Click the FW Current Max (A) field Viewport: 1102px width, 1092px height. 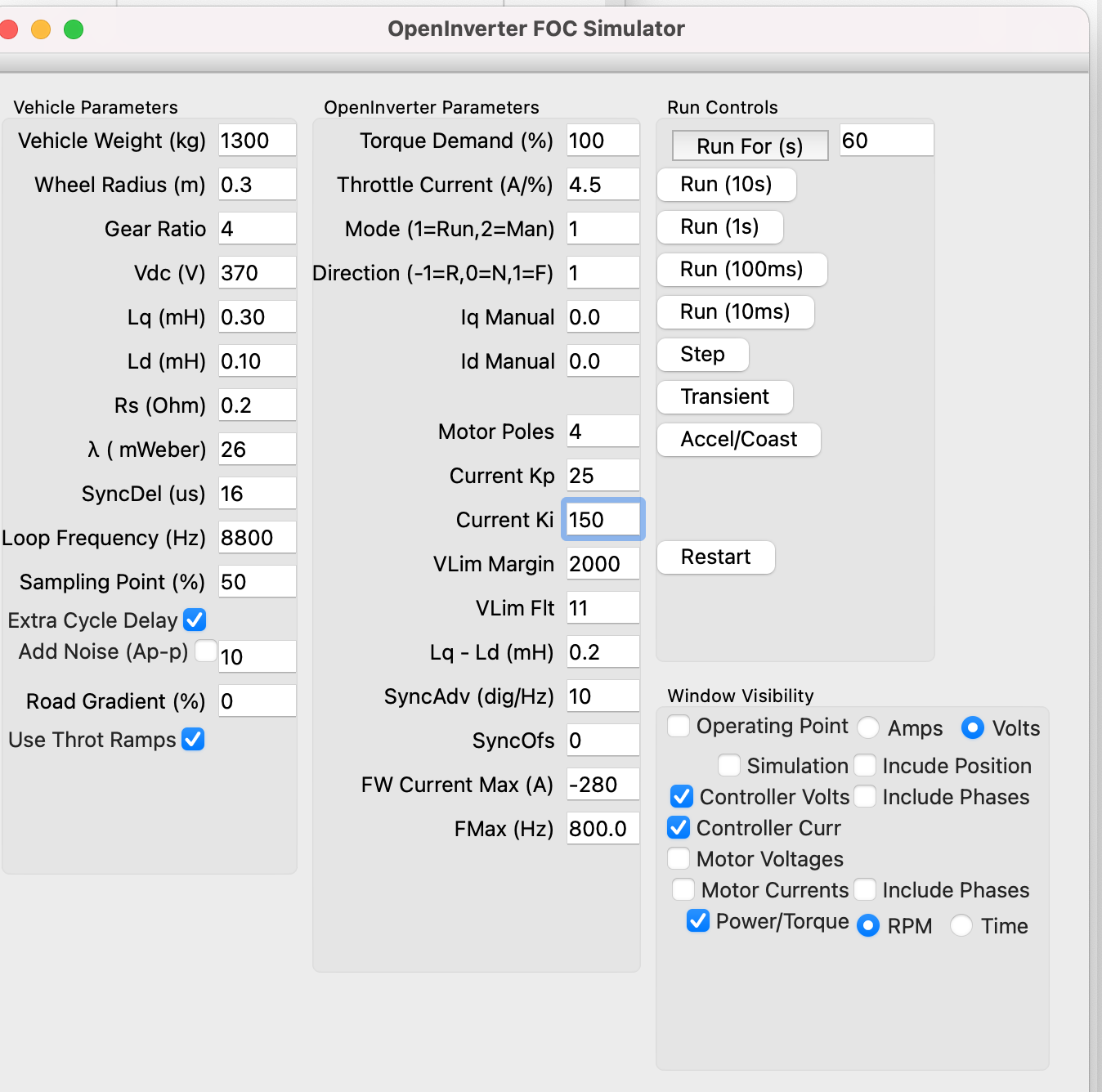coord(603,785)
